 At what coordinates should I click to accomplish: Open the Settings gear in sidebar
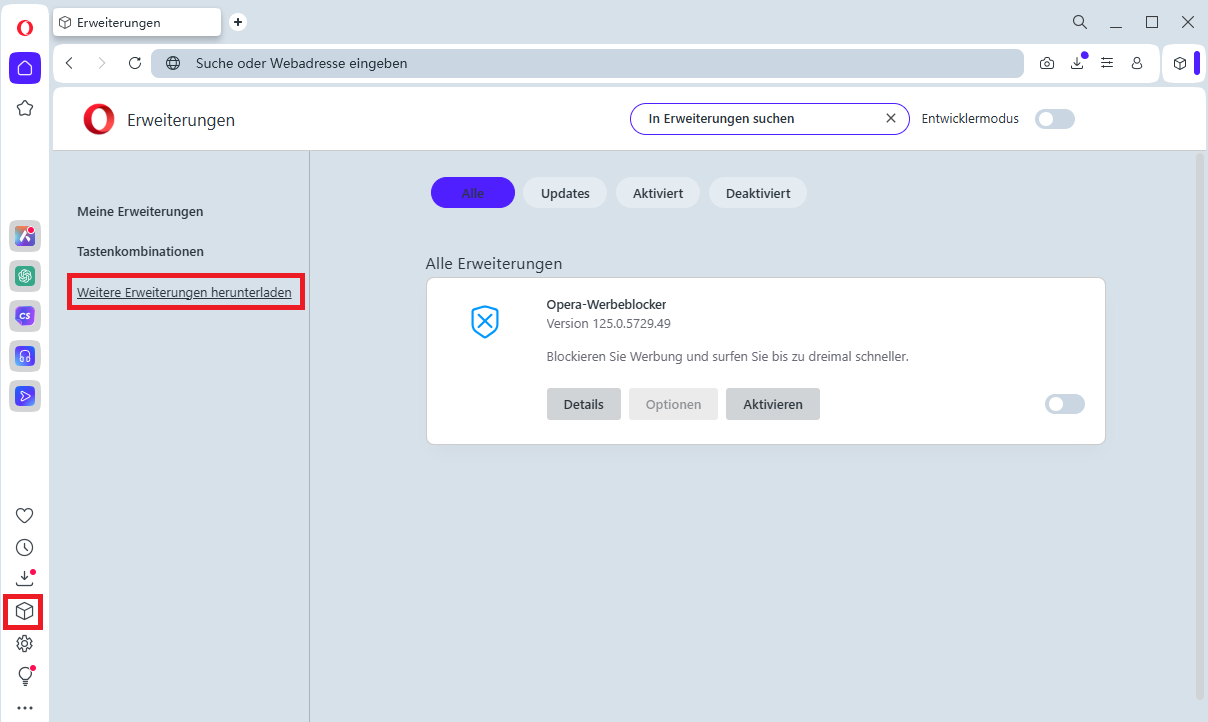tap(25, 644)
